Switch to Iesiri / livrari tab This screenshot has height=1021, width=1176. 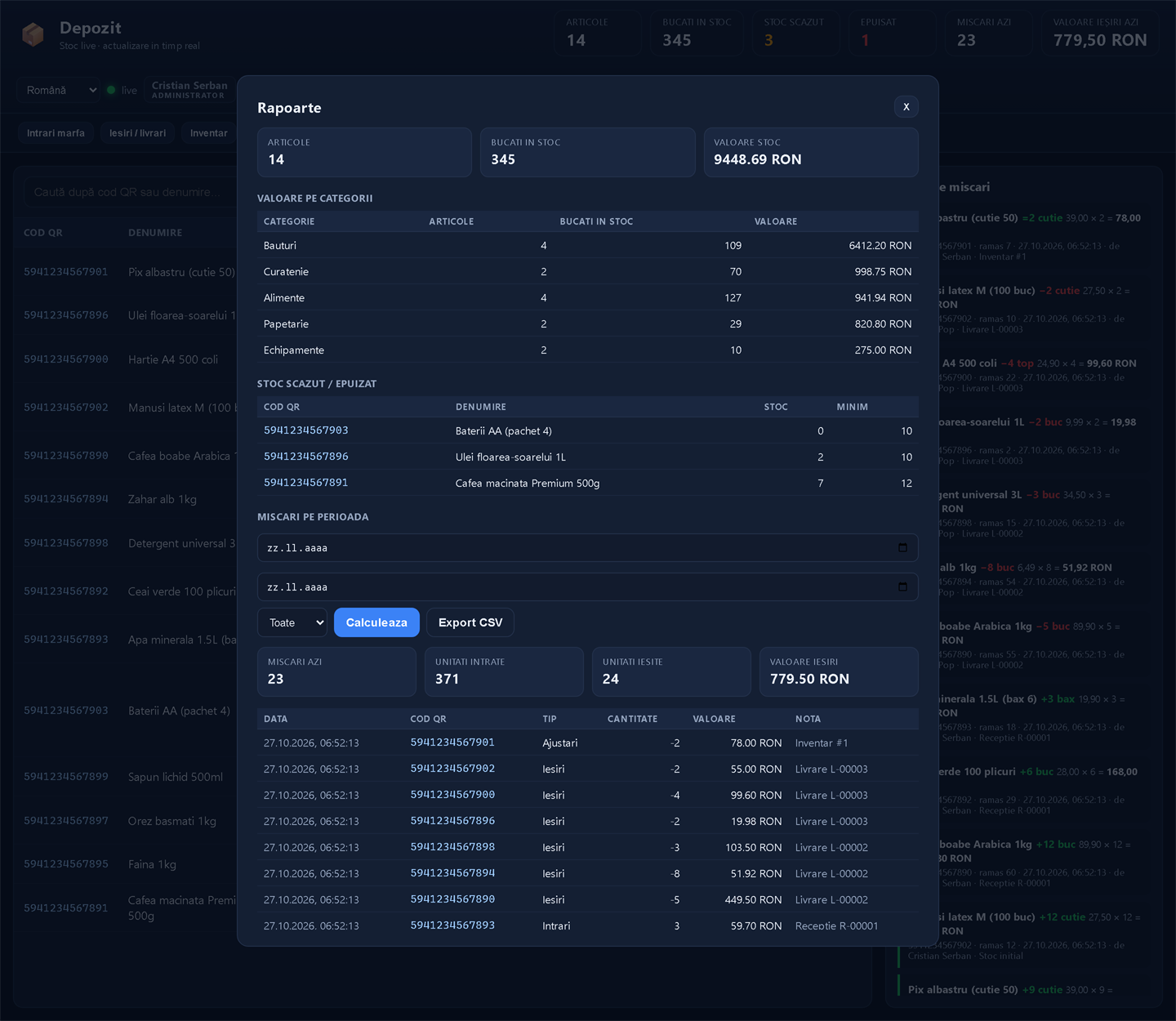click(x=137, y=133)
